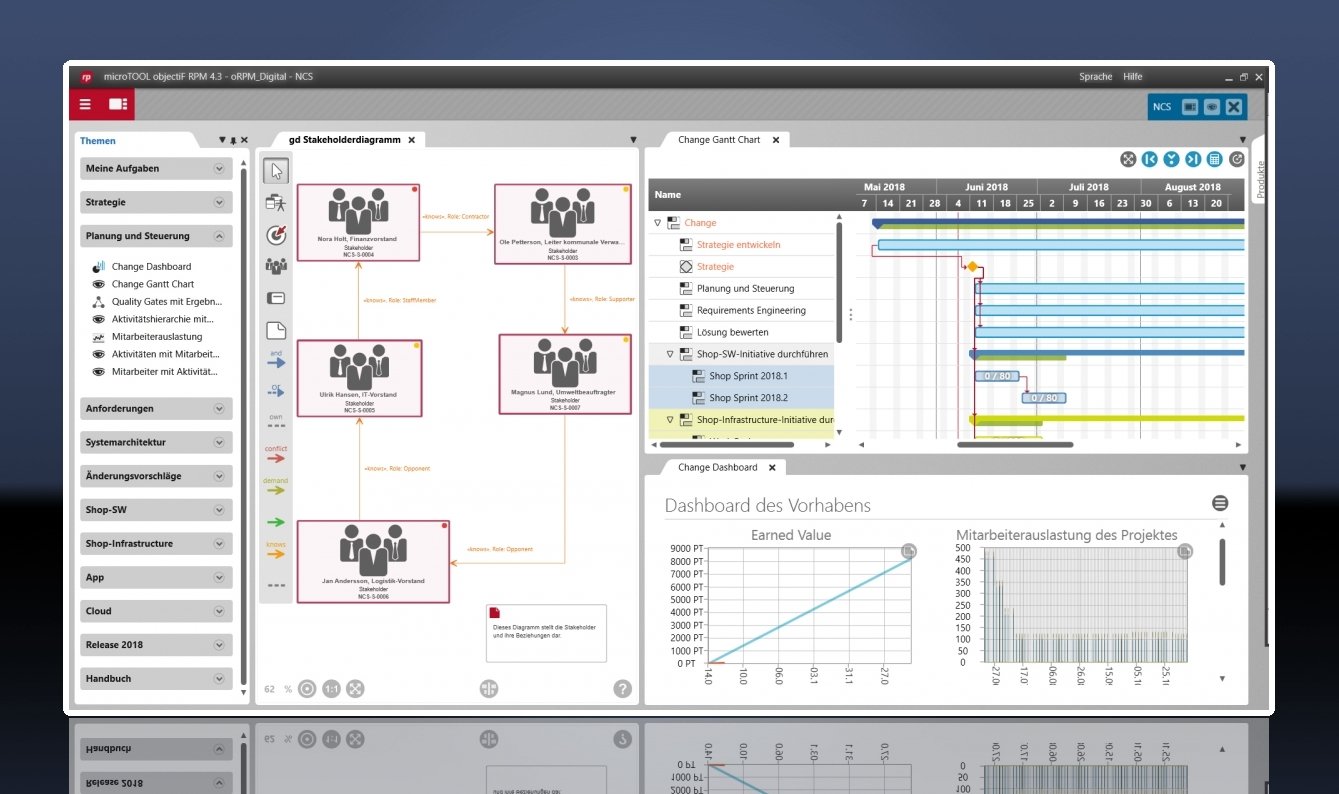Choose the goal target tool in diagram palette

tap(276, 235)
